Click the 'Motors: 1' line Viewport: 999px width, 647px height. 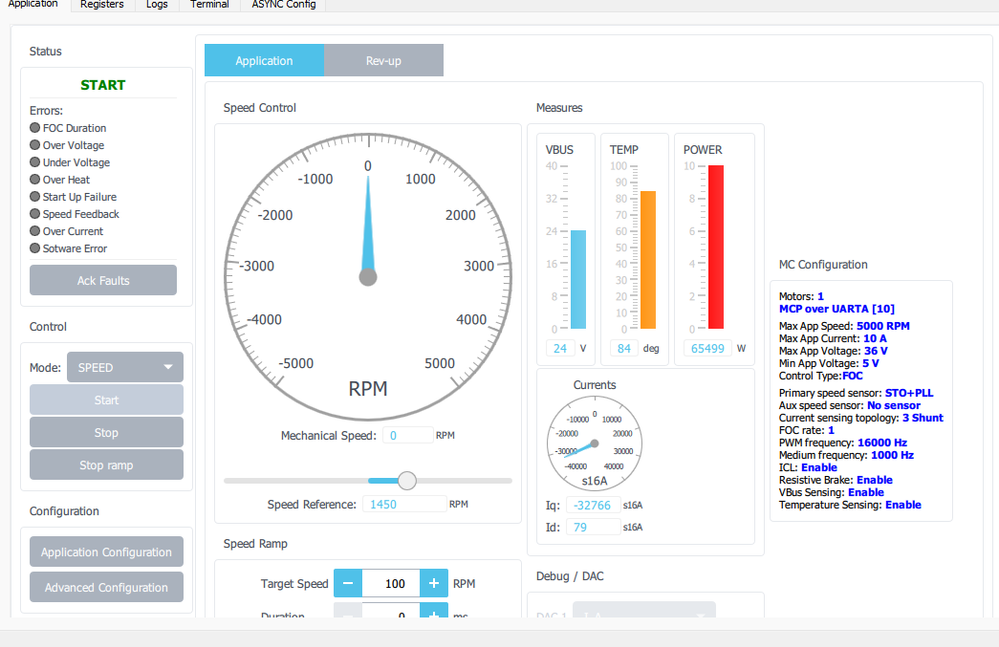[x=801, y=296]
